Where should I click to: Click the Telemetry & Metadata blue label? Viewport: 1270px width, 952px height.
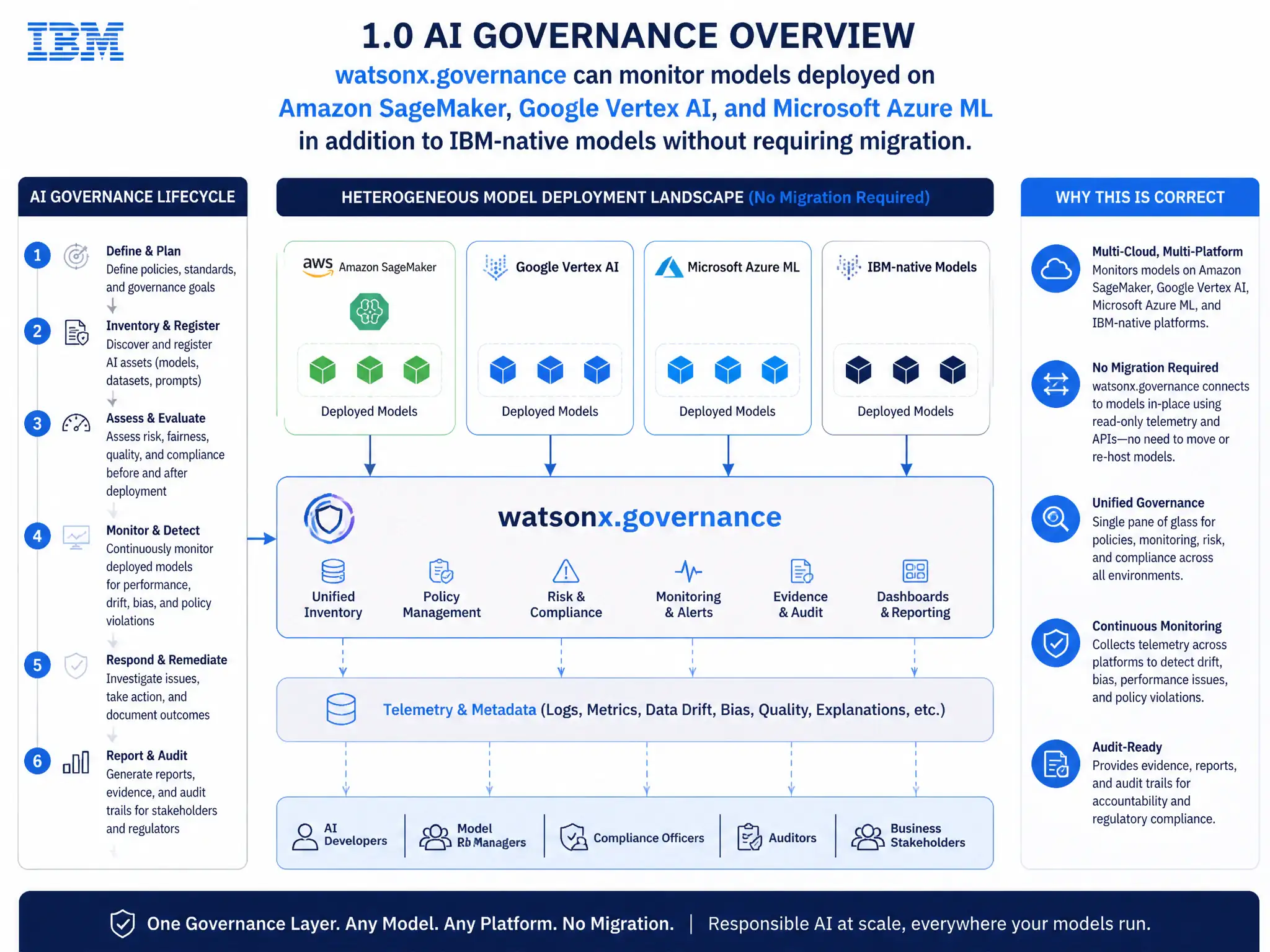tap(460, 710)
